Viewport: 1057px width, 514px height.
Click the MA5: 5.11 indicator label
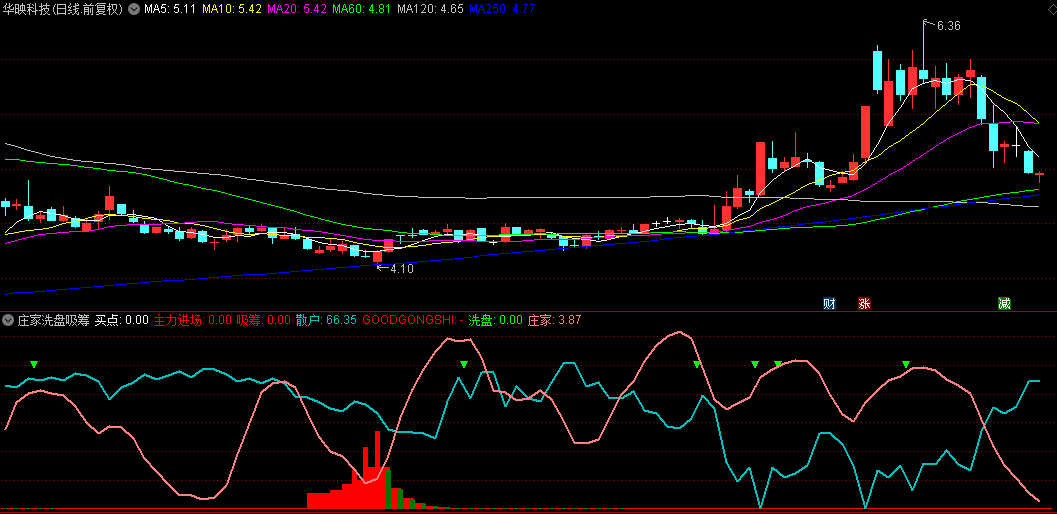(171, 9)
